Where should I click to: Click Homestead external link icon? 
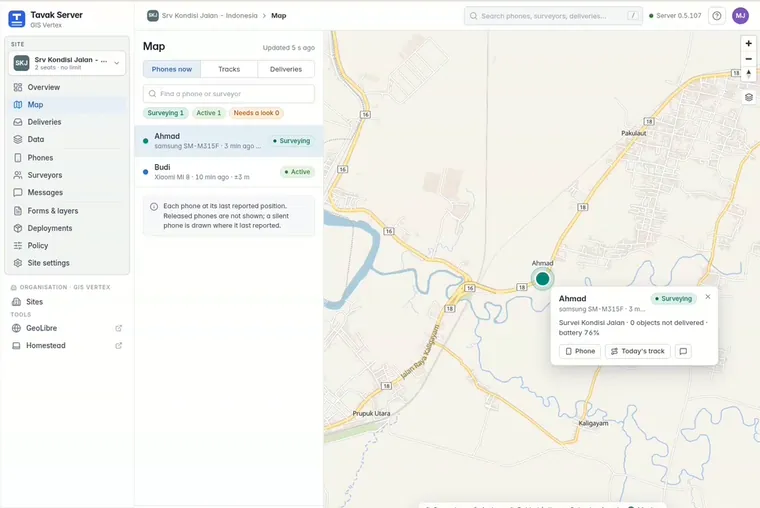[x=118, y=346]
